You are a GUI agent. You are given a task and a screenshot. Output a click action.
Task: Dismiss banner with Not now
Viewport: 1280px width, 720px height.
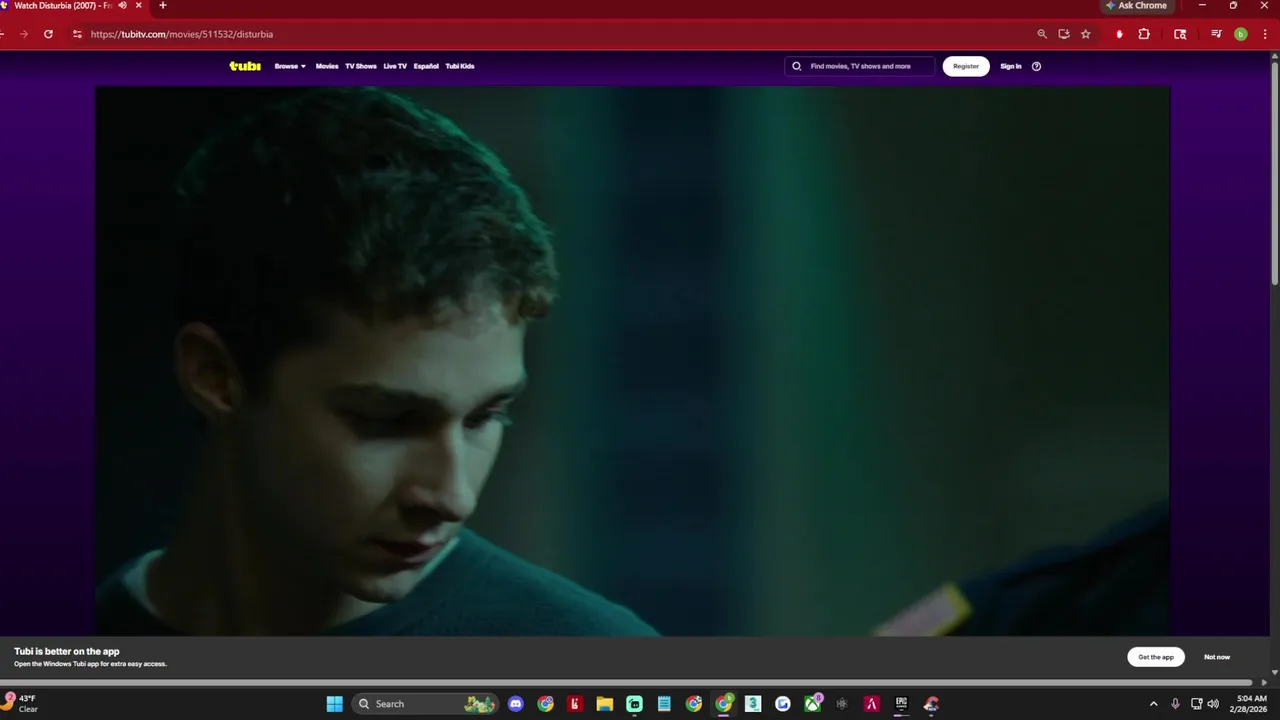[x=1217, y=657]
